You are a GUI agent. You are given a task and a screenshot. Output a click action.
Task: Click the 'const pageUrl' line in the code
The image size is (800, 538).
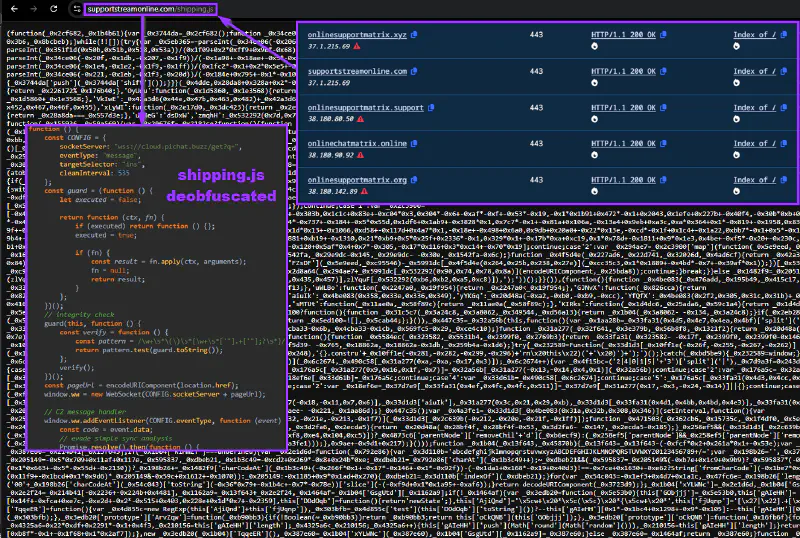click(x=141, y=385)
